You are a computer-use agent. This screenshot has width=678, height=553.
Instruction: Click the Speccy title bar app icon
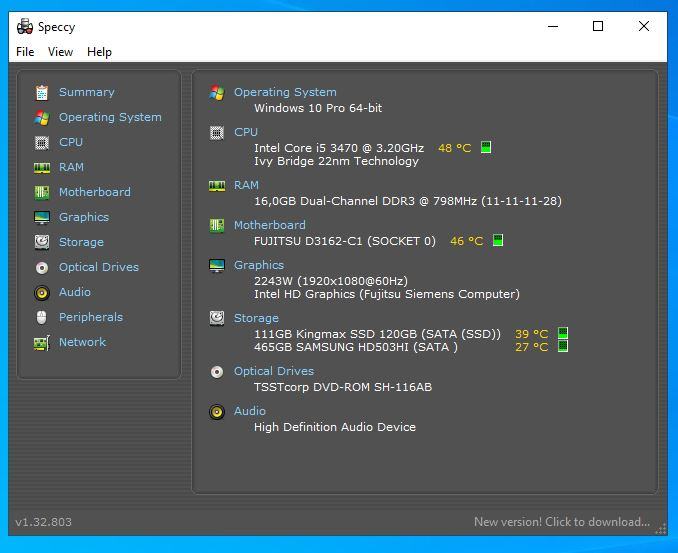25,27
